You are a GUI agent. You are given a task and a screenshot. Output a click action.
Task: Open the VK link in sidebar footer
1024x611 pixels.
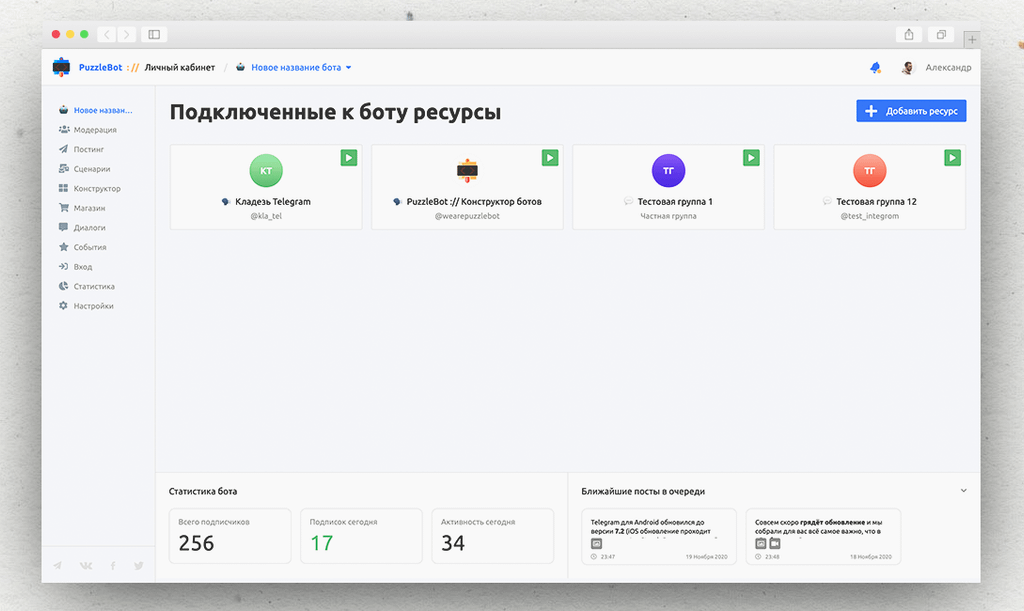[86, 565]
